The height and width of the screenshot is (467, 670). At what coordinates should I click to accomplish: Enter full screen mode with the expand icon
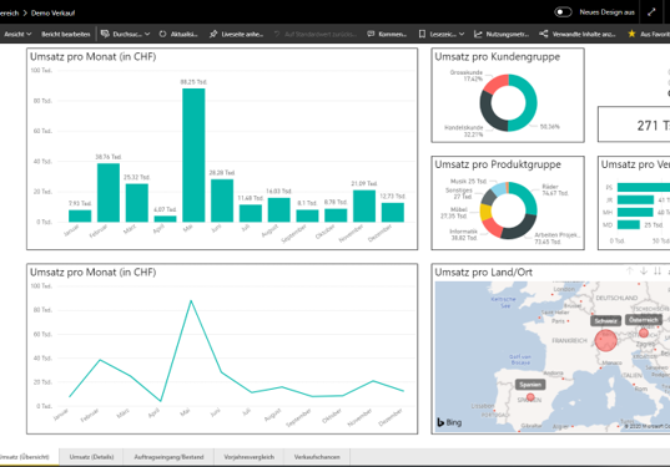point(651,12)
